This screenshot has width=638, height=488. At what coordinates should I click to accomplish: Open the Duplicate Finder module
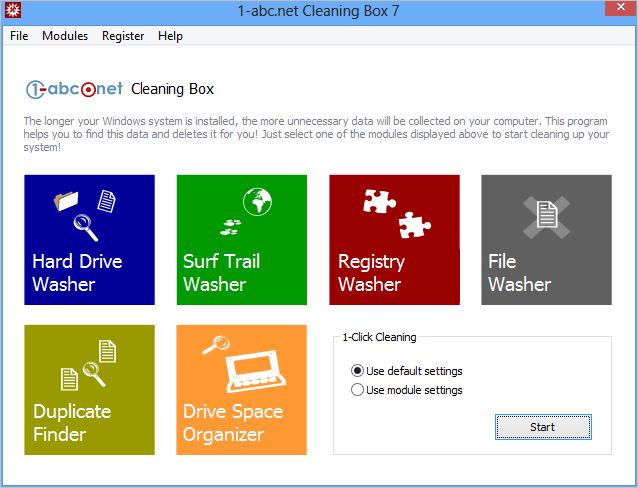[x=89, y=390]
